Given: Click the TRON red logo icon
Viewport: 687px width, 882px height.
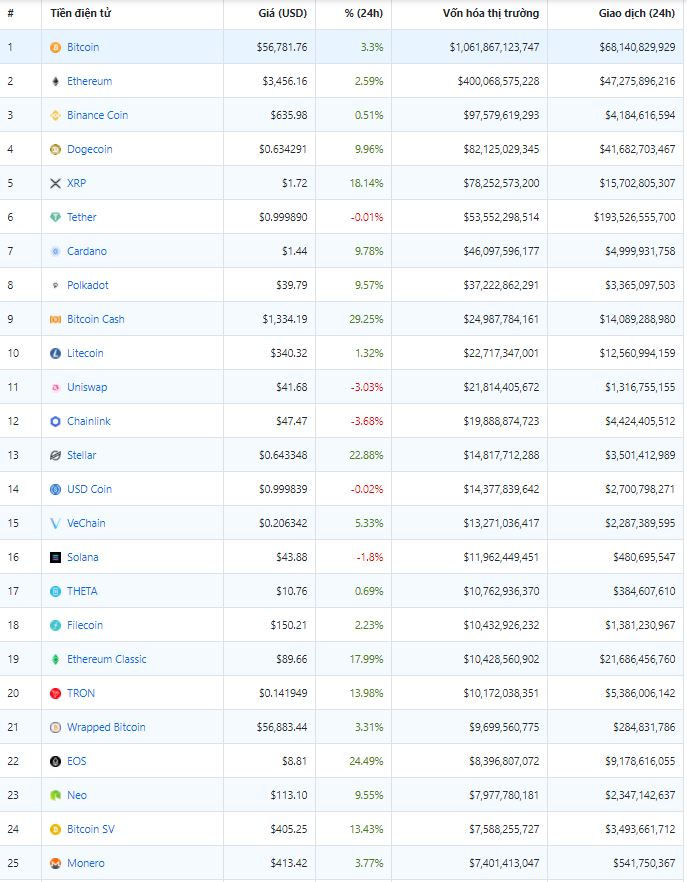Looking at the screenshot, I should click(55, 694).
